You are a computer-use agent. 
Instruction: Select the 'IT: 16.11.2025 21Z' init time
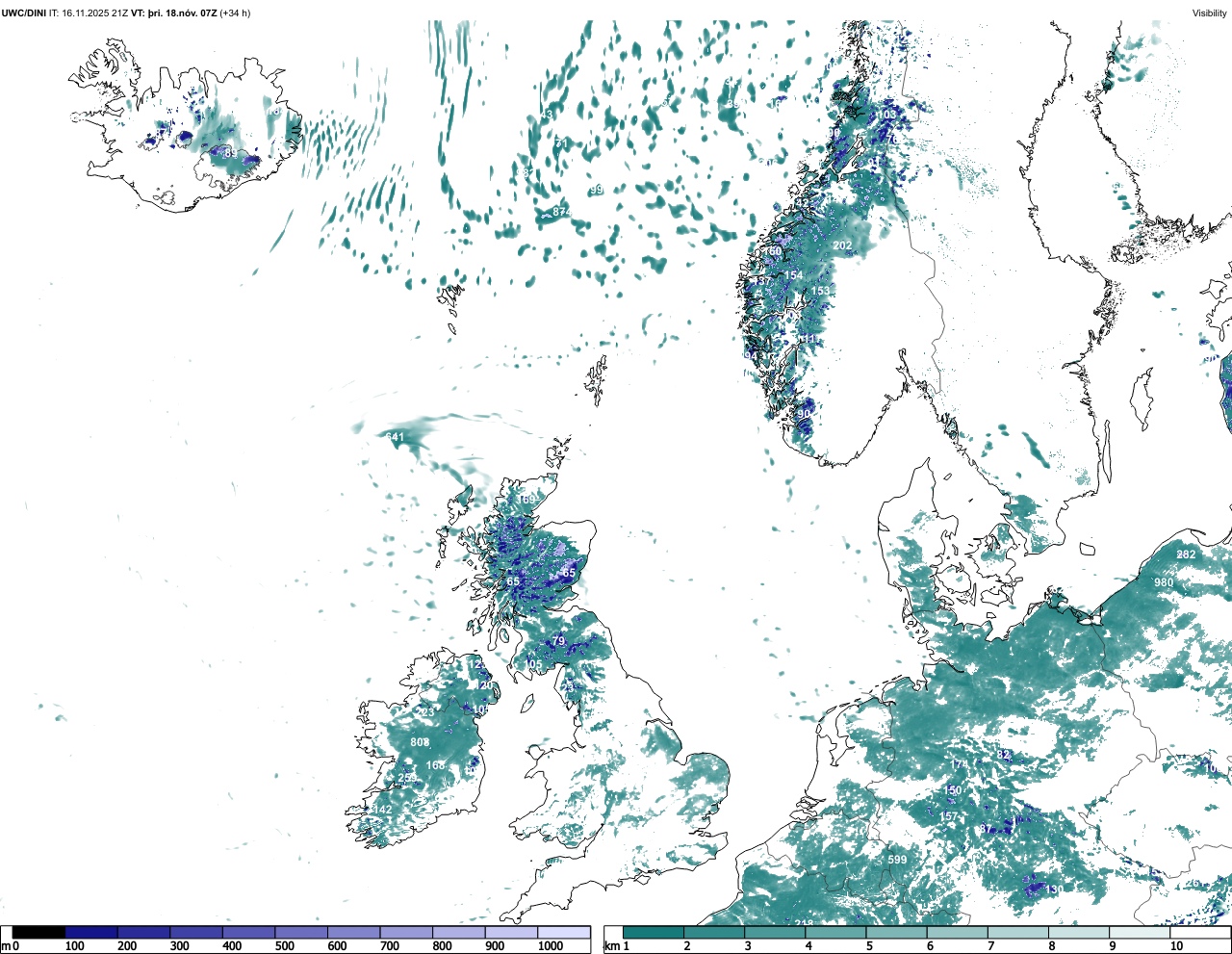(x=89, y=13)
